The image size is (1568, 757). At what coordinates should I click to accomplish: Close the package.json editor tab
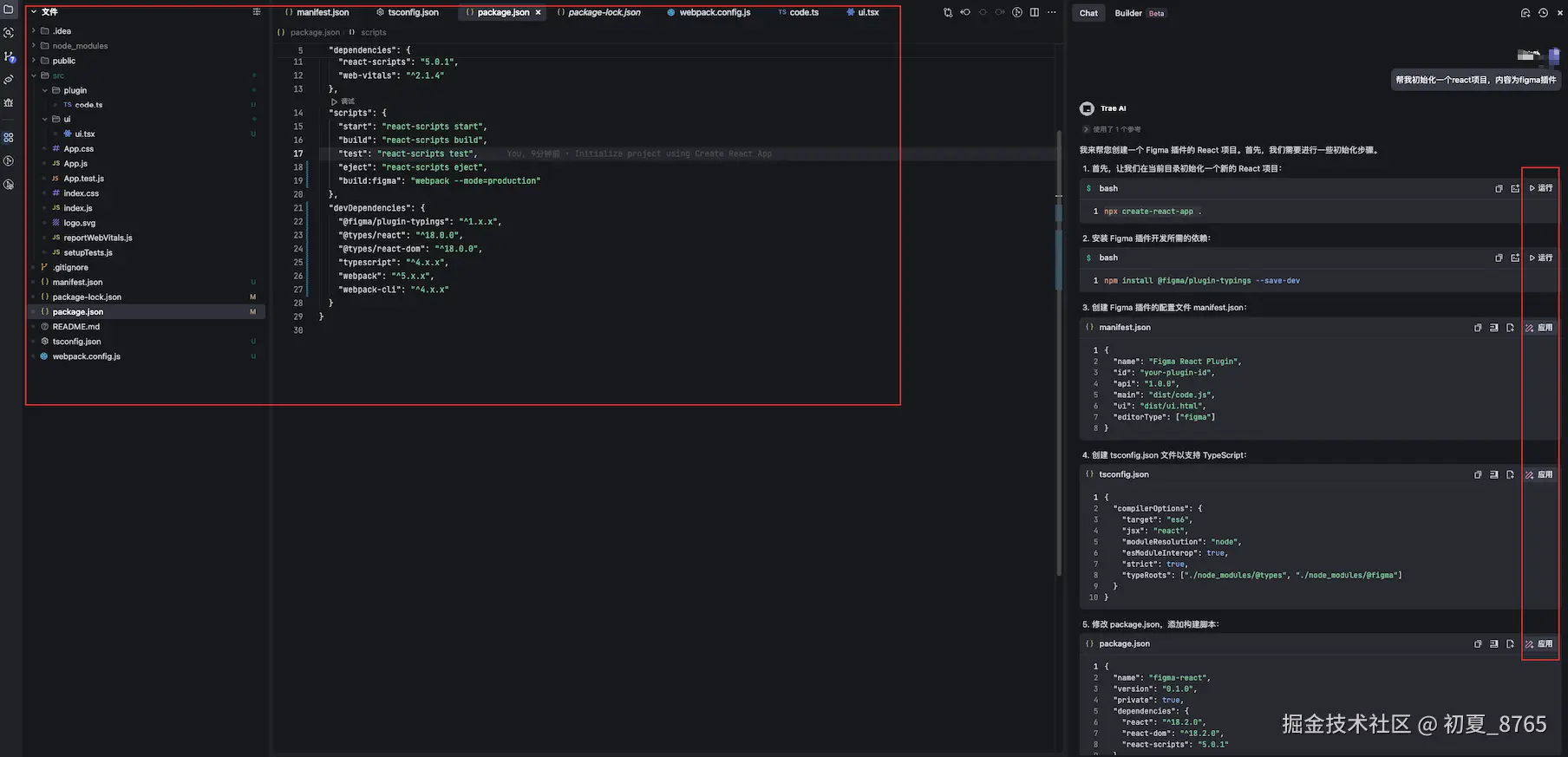538,13
